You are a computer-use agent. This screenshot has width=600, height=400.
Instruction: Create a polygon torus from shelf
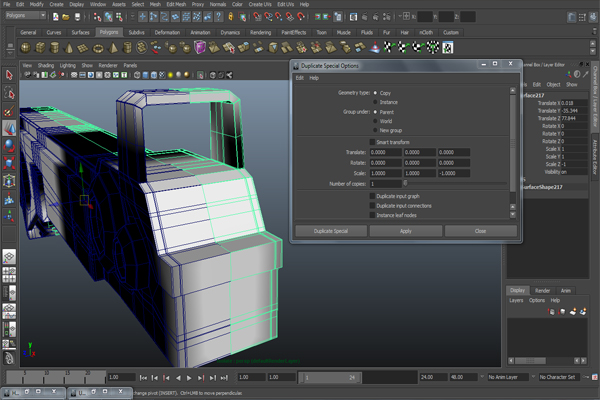pyautogui.click(x=98, y=48)
